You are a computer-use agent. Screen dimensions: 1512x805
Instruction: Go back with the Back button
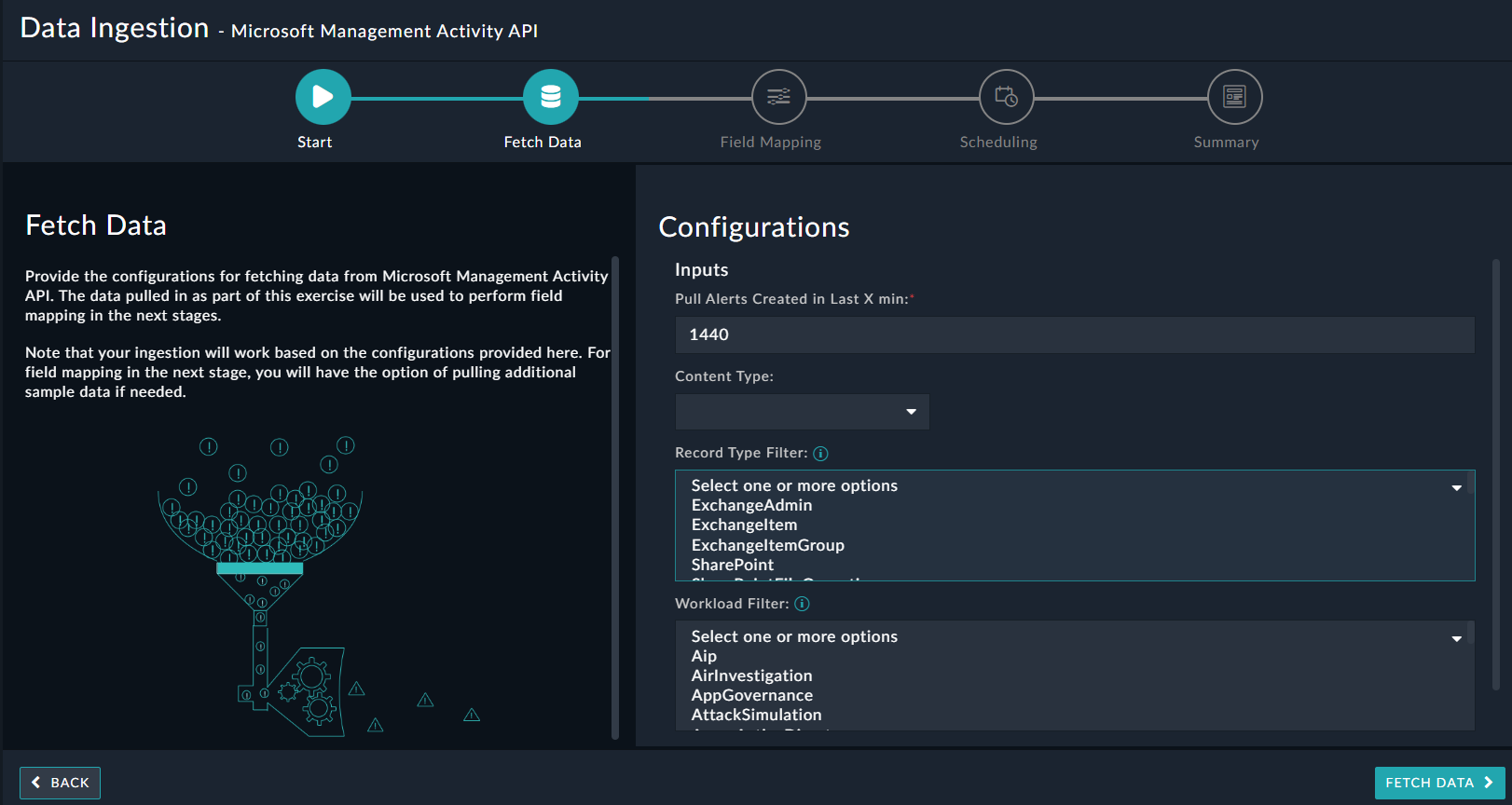tap(61, 783)
